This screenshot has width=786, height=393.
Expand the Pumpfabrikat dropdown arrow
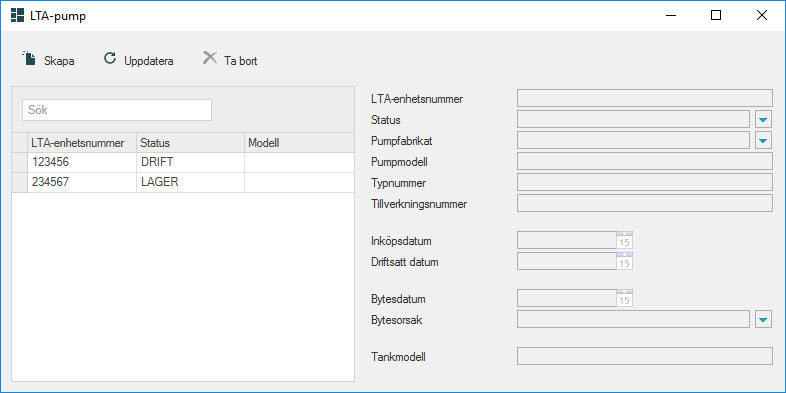click(763, 141)
